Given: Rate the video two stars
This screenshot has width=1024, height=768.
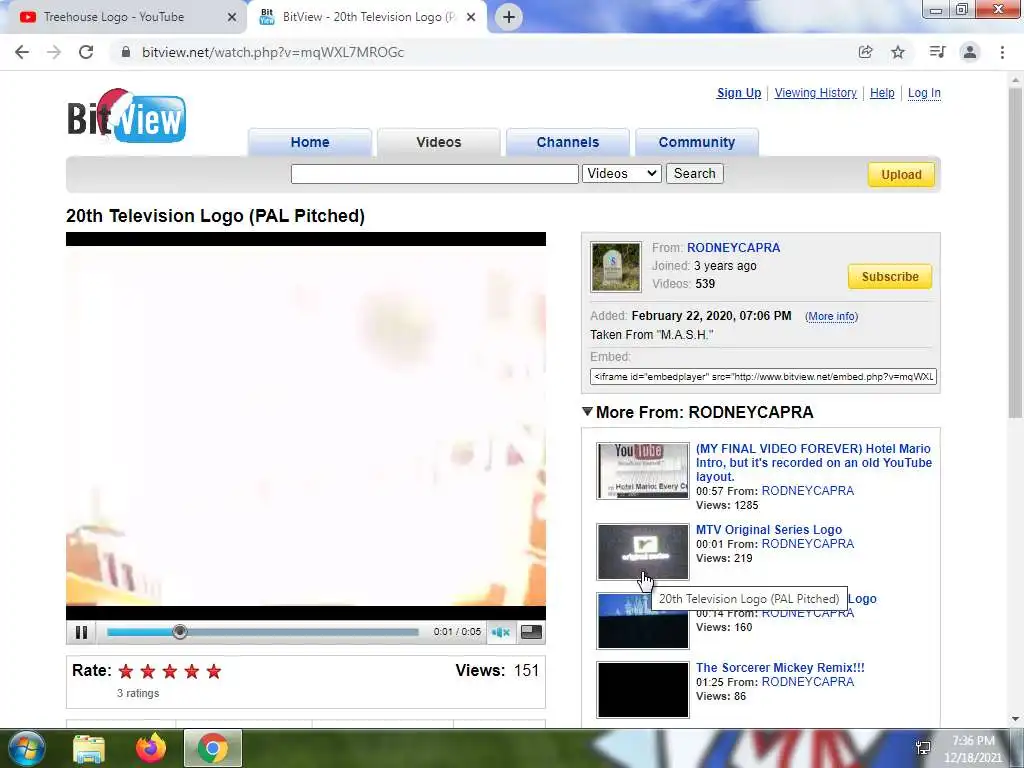Looking at the screenshot, I should [148, 671].
